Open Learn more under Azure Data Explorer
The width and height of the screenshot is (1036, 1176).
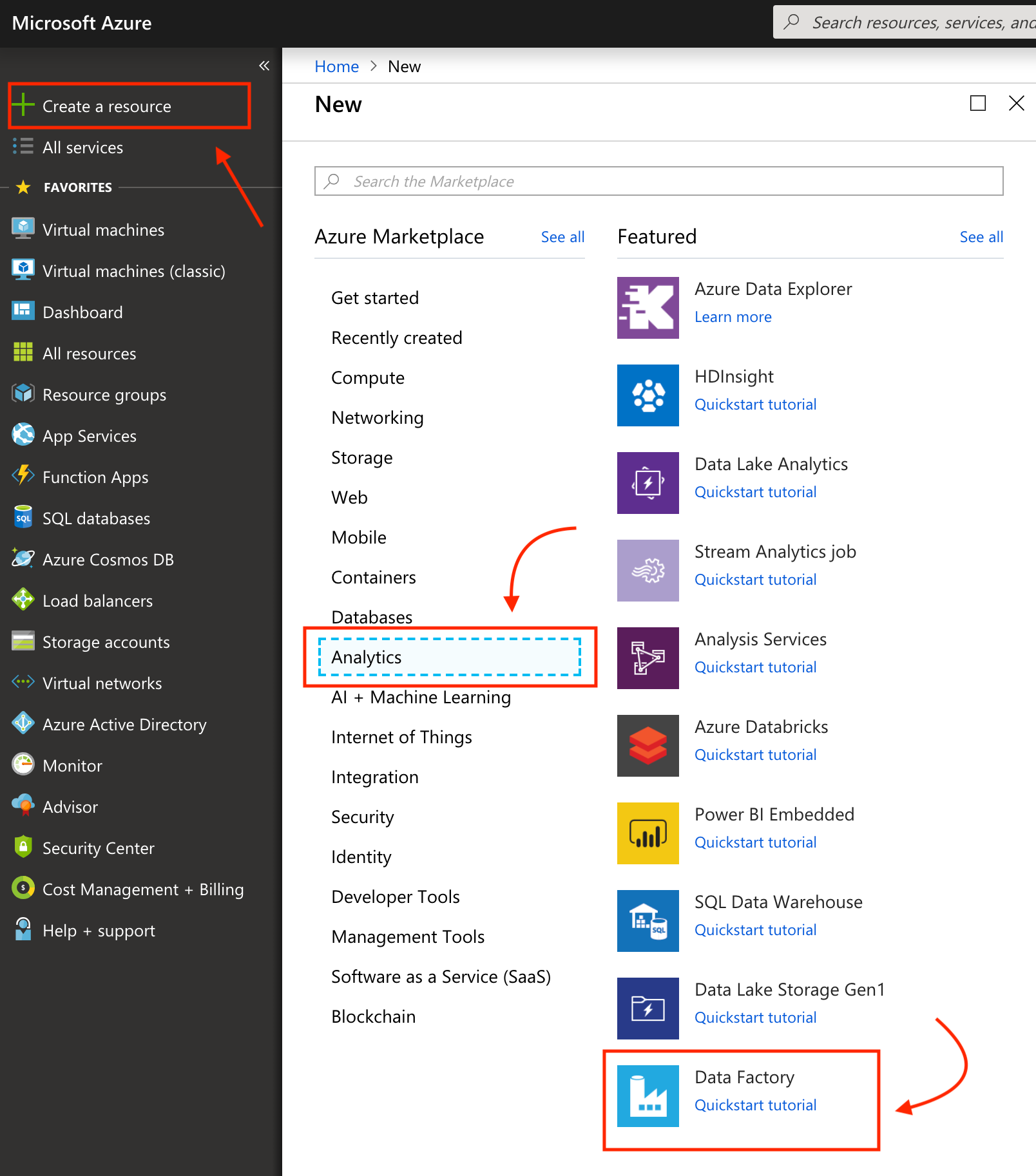[x=733, y=317]
